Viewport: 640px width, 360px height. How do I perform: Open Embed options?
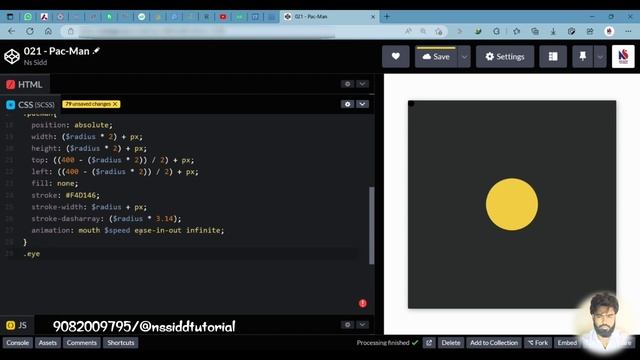567,342
